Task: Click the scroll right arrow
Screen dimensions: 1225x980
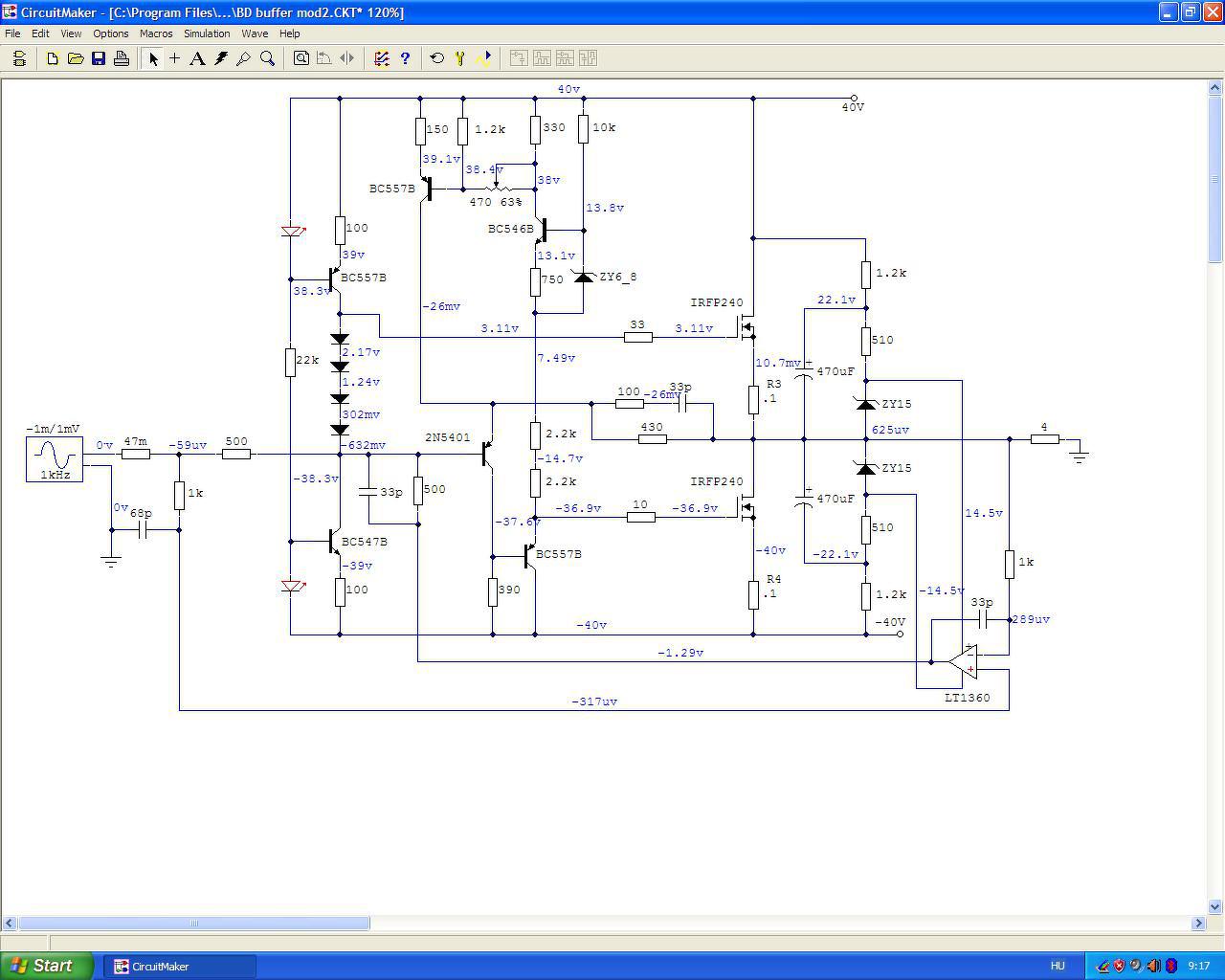Action: [1199, 924]
